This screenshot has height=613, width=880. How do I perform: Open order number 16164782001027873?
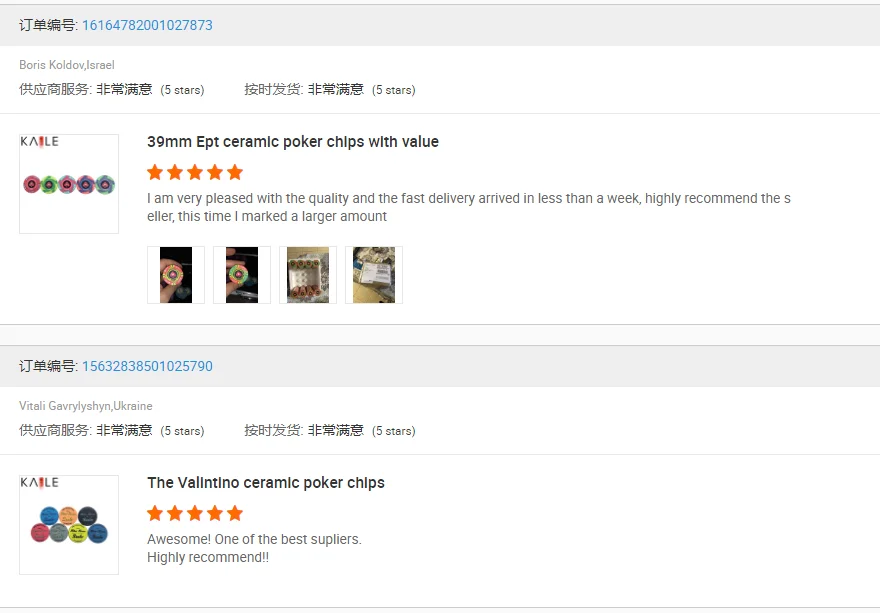point(147,25)
